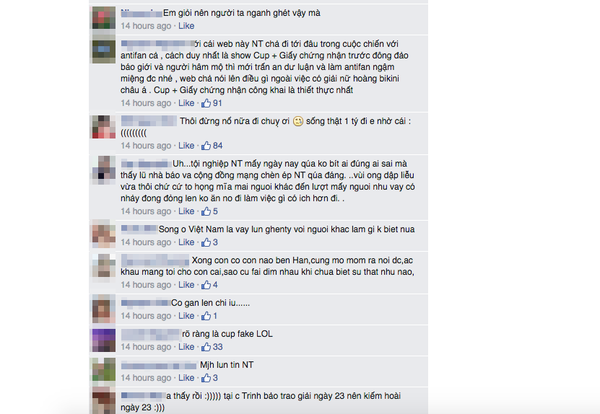This screenshot has width=600, height=414.
Task: Click thumbs-up icon on 'Mjh lun tin NT' comment
Action: [206, 378]
